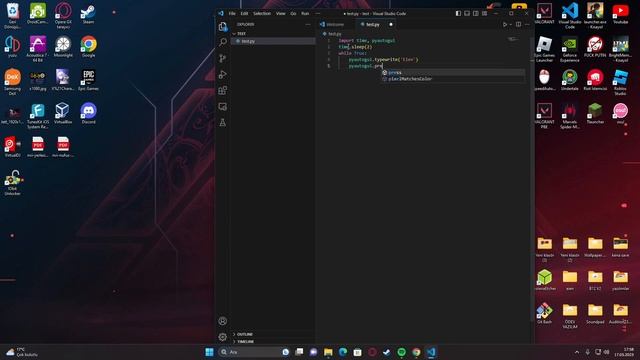The width and height of the screenshot is (640, 360).
Task: Open the Search view in activity bar
Action: click(222, 42)
